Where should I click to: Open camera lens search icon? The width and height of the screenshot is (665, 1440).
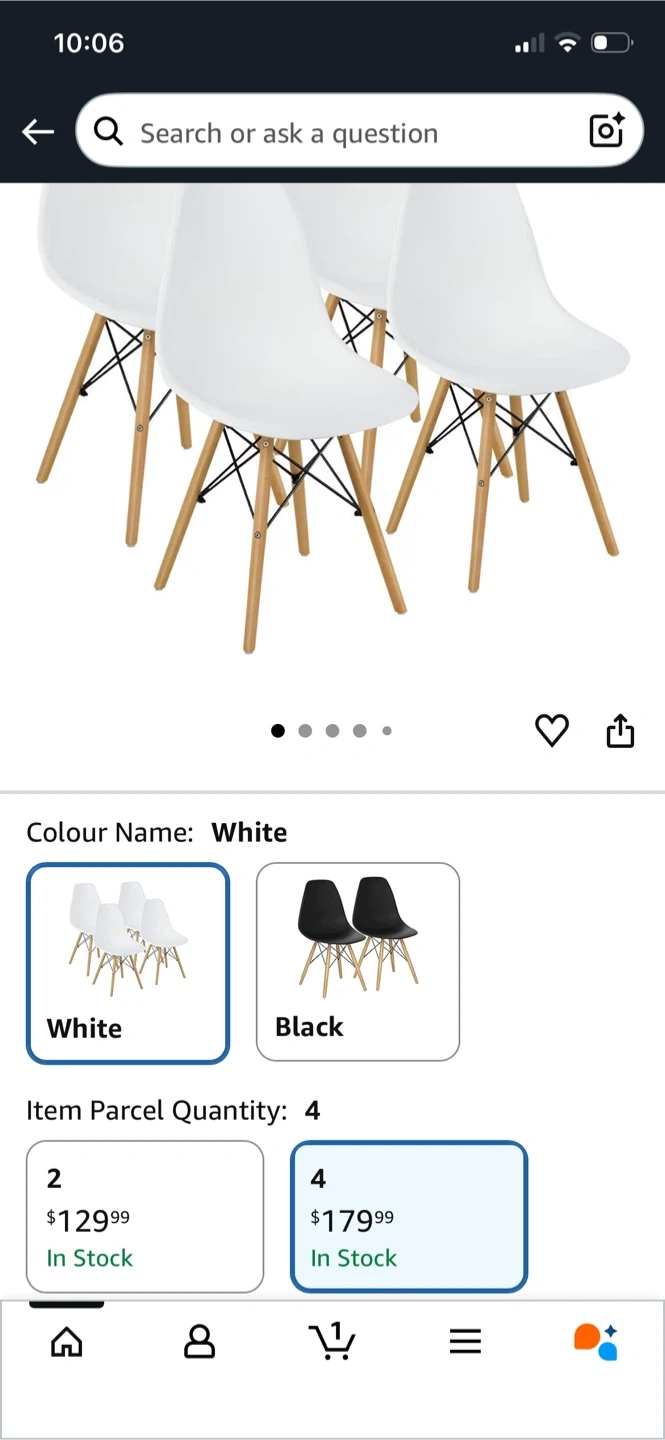click(x=607, y=131)
